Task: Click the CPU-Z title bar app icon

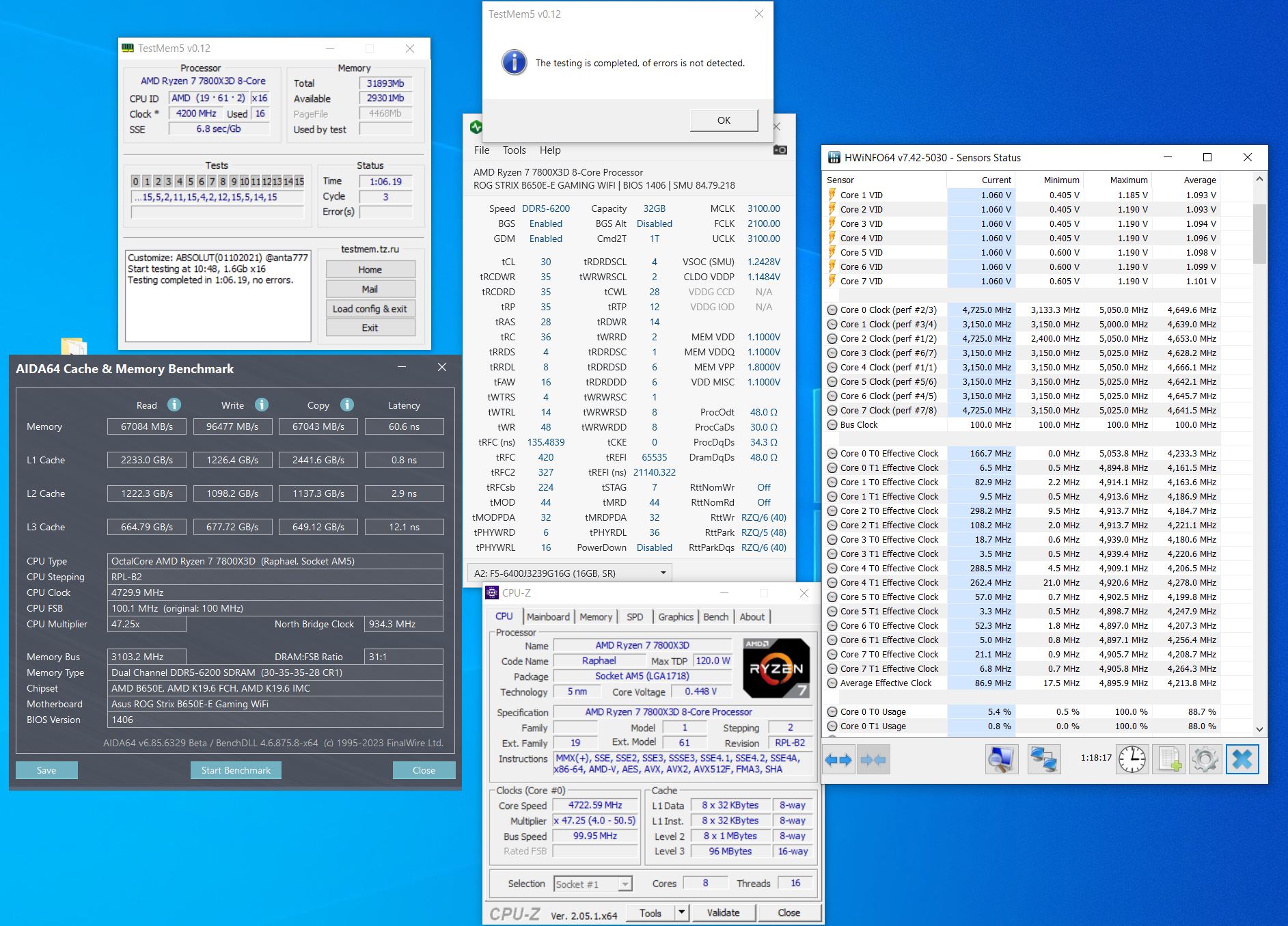Action: coord(492,593)
